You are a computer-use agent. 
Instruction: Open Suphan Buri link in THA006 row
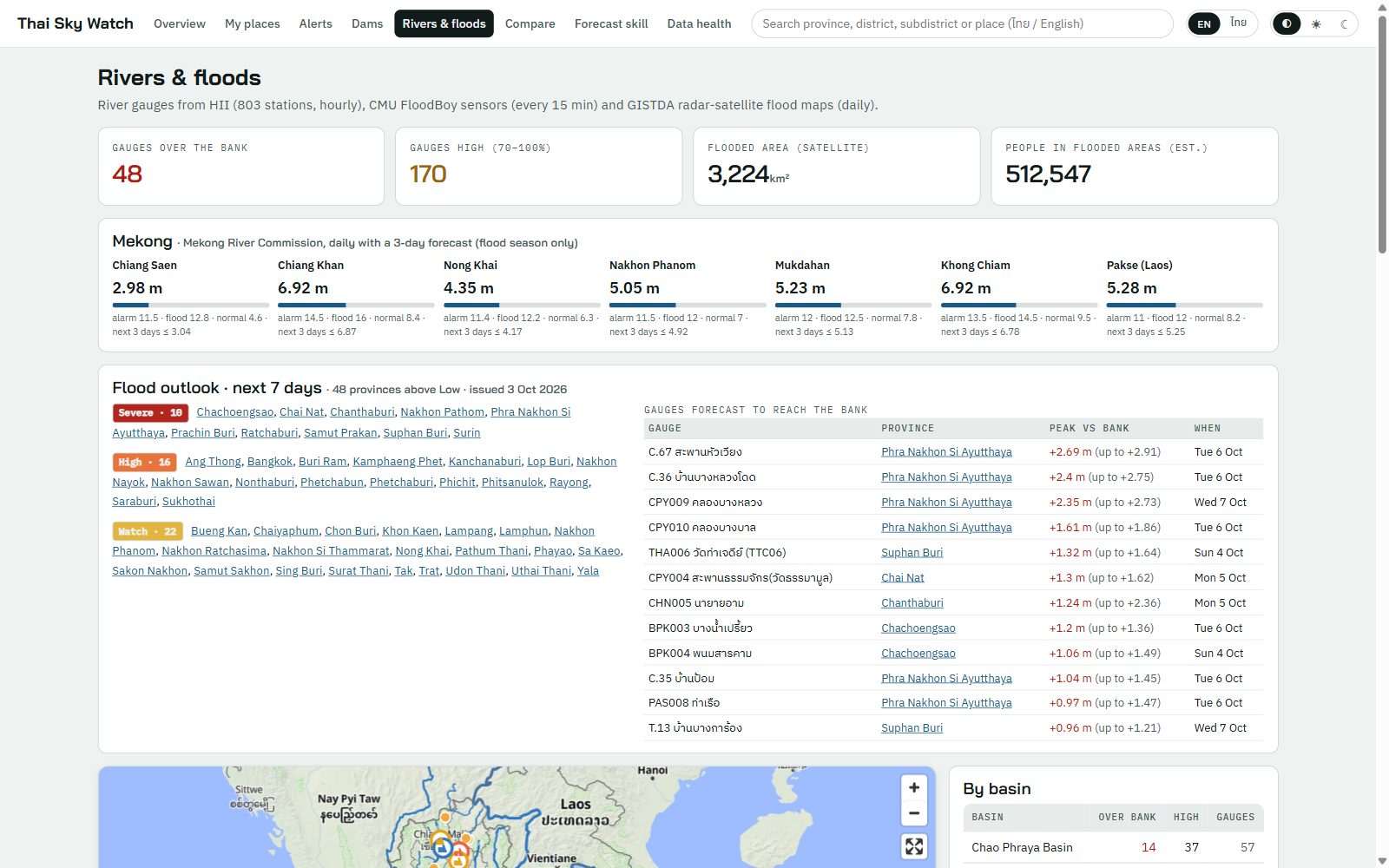coord(912,553)
